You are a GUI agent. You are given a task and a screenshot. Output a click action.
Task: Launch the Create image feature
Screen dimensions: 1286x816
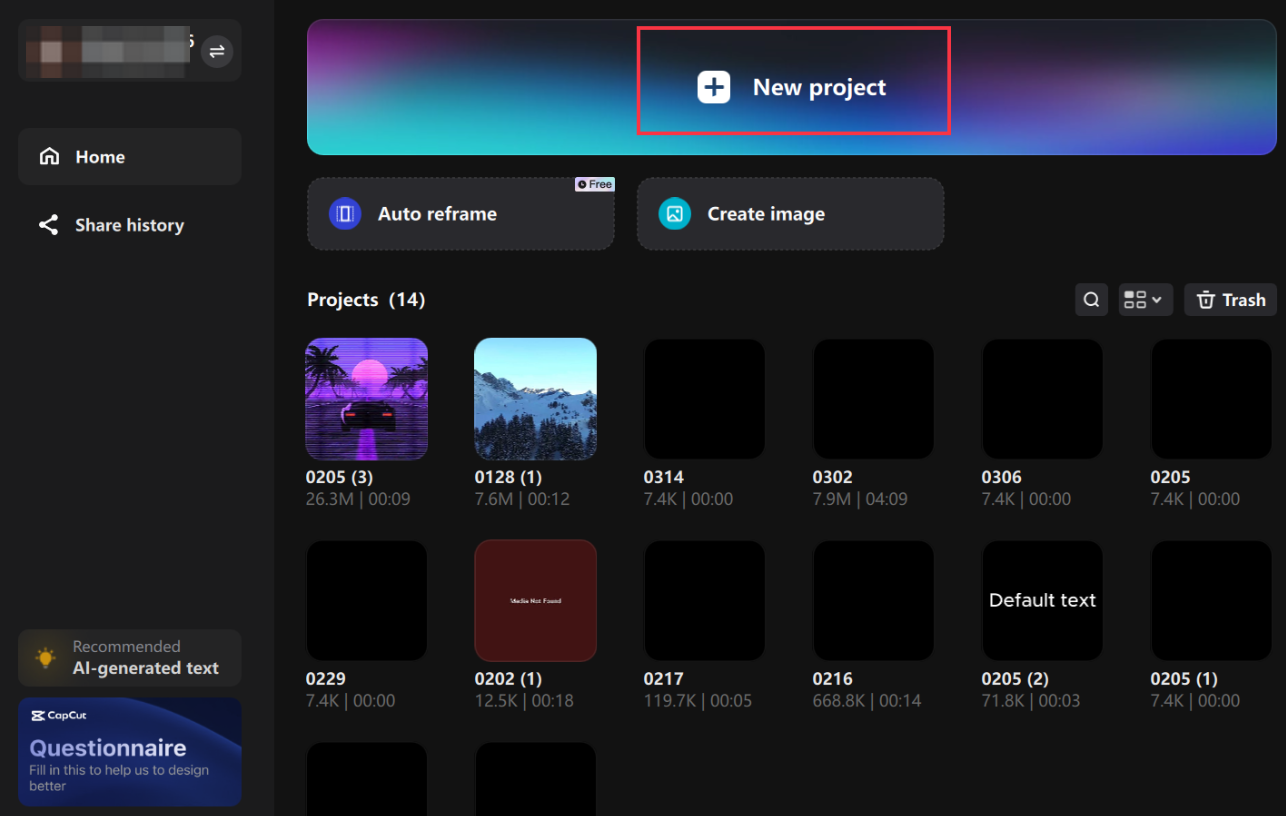point(790,214)
